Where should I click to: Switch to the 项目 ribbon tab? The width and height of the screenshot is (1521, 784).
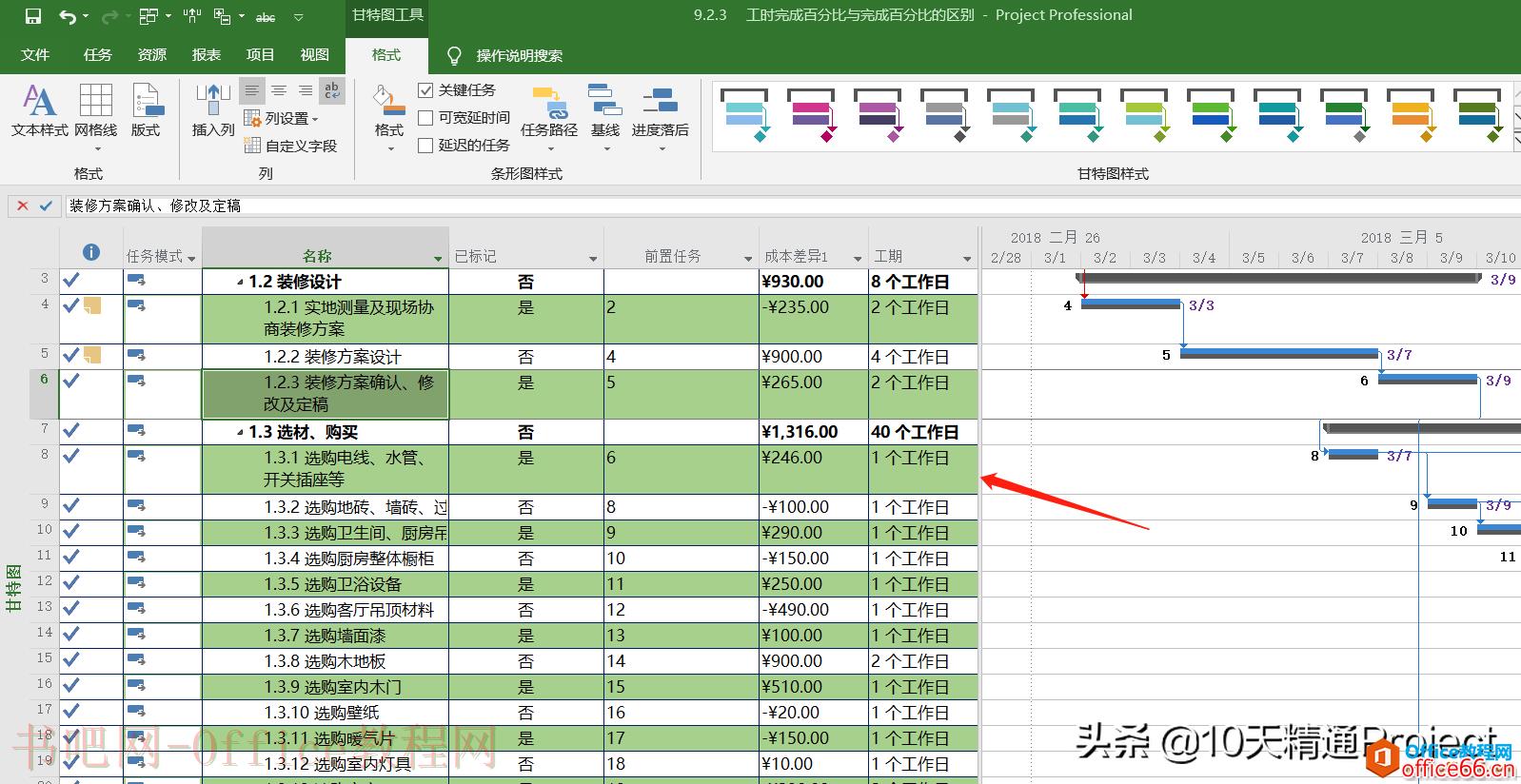[x=261, y=55]
